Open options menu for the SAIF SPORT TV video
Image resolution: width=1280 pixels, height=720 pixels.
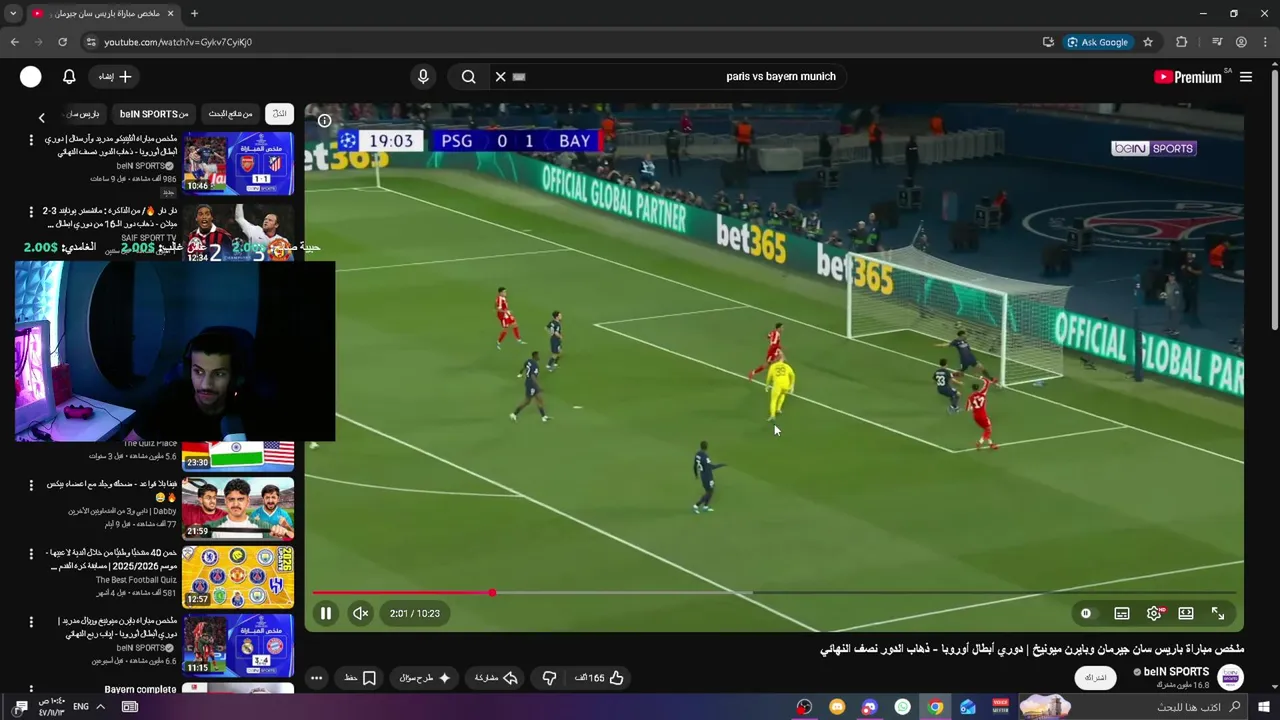click(x=32, y=211)
